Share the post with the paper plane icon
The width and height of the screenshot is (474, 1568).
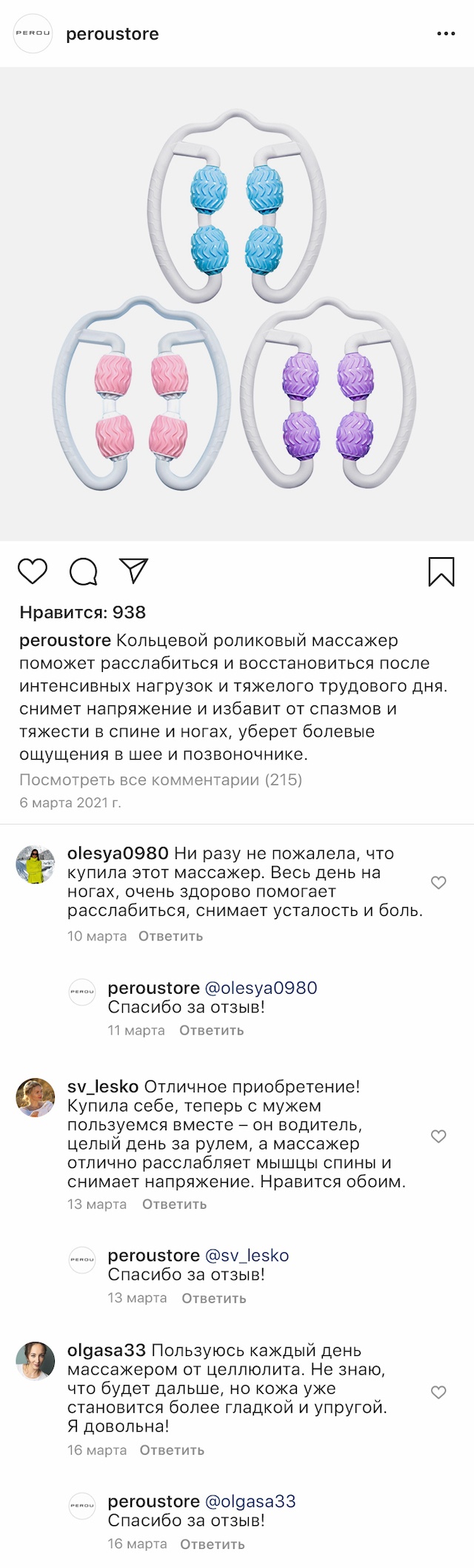[134, 571]
